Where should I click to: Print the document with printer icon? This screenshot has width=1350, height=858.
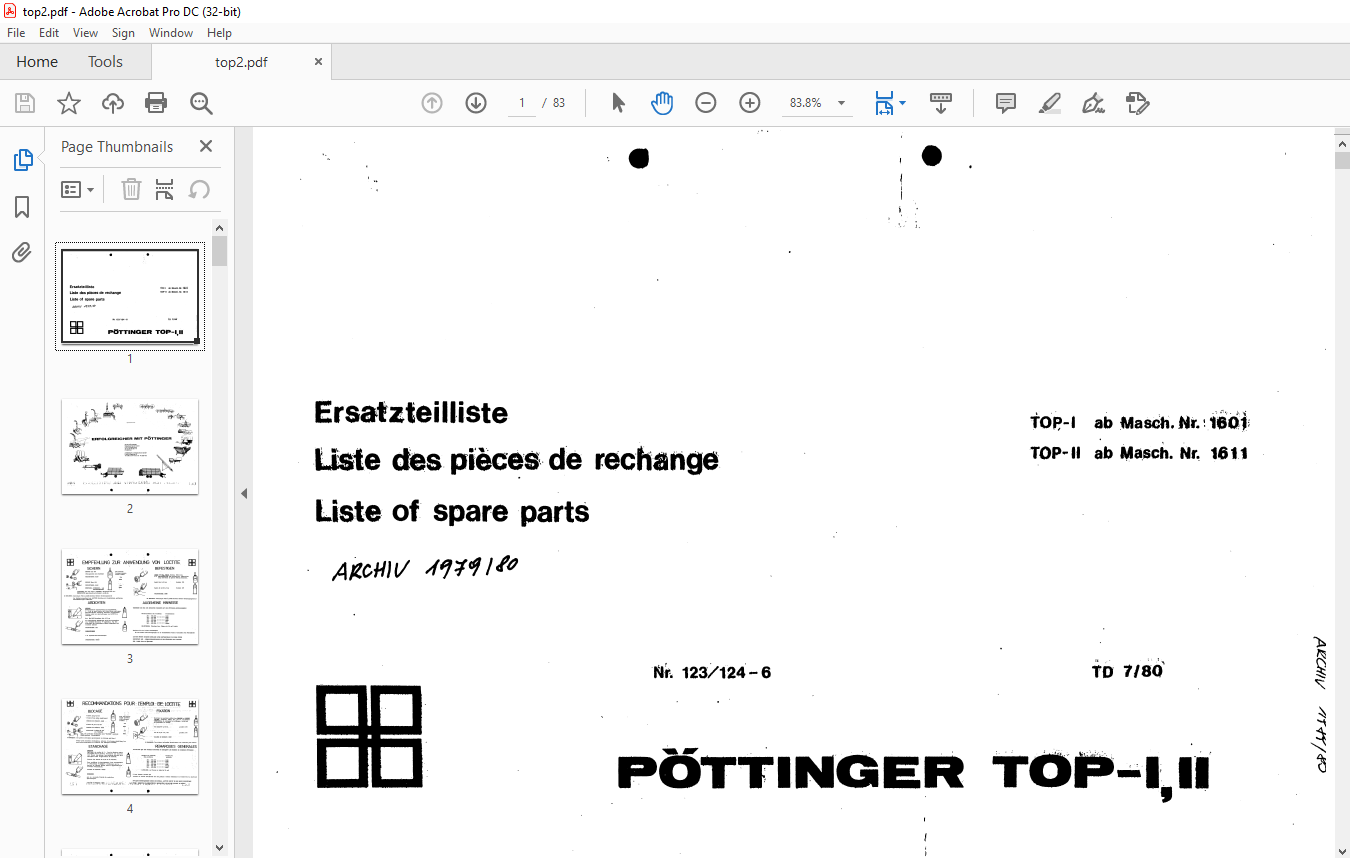click(156, 103)
